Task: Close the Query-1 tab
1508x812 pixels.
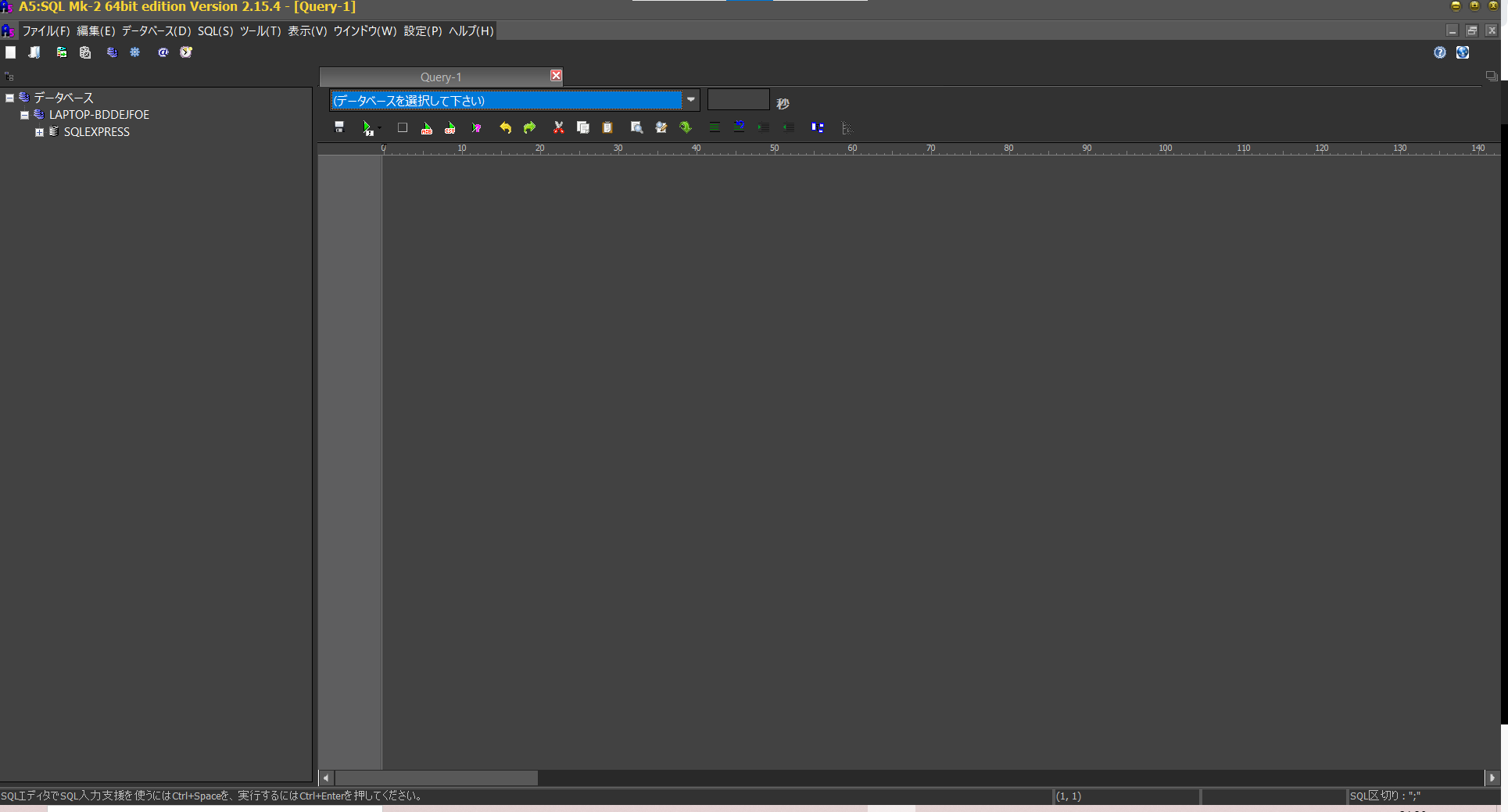Action: point(556,75)
